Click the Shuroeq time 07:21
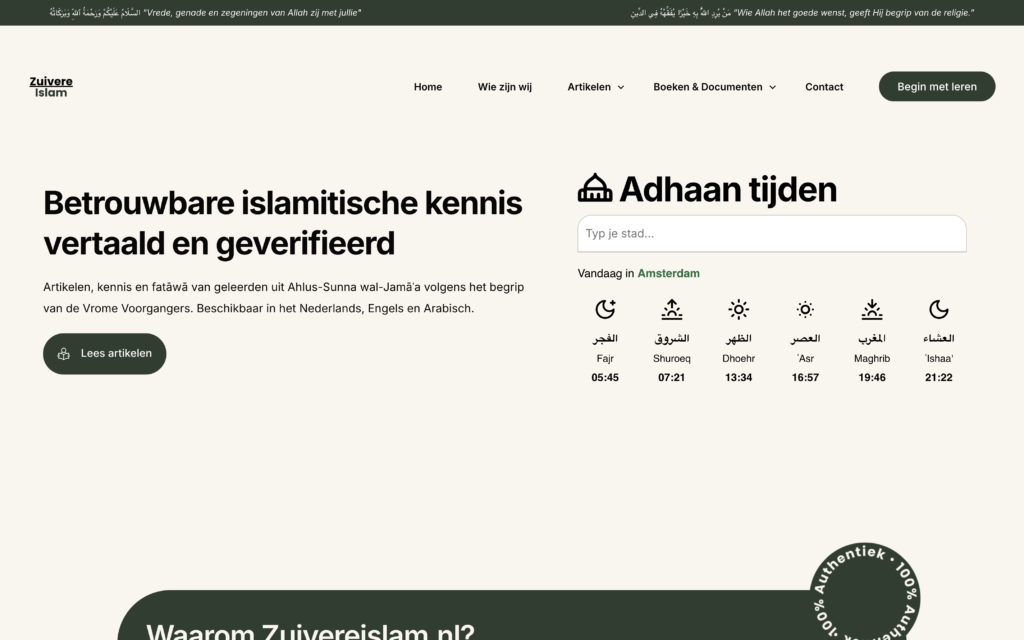The width and height of the screenshot is (1024, 640). (x=671, y=377)
